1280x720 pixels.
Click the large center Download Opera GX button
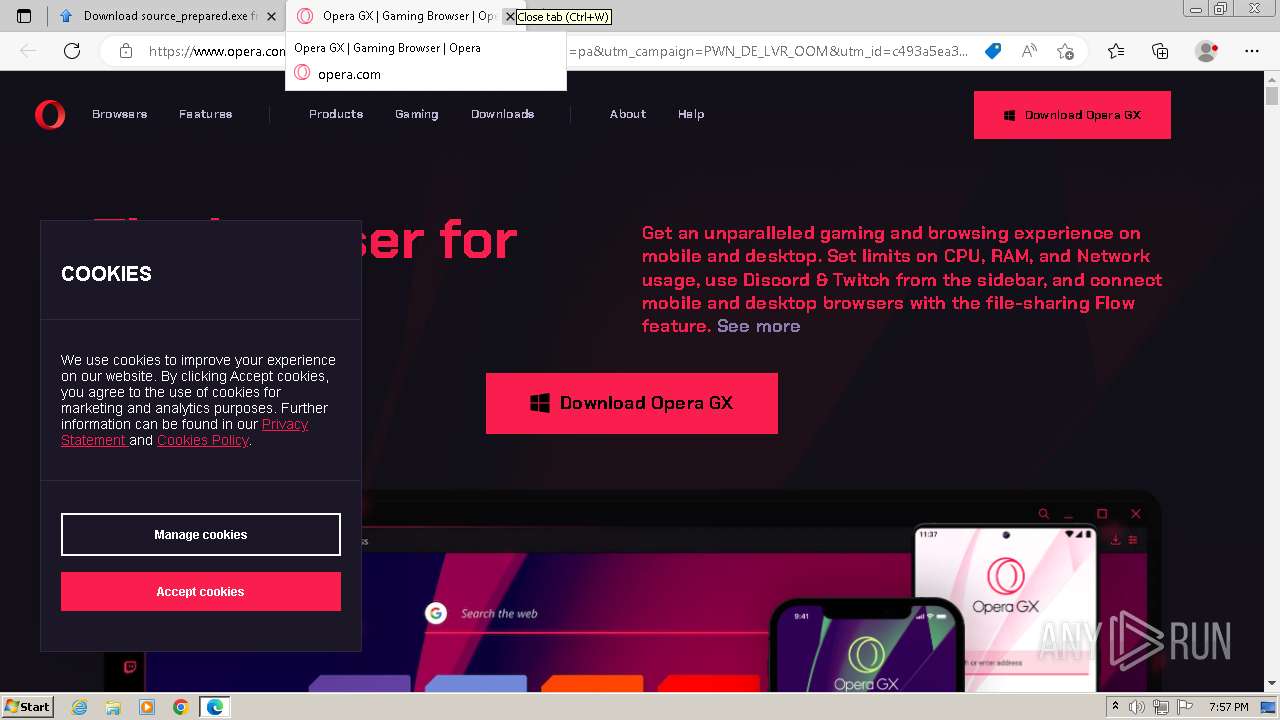(632, 403)
